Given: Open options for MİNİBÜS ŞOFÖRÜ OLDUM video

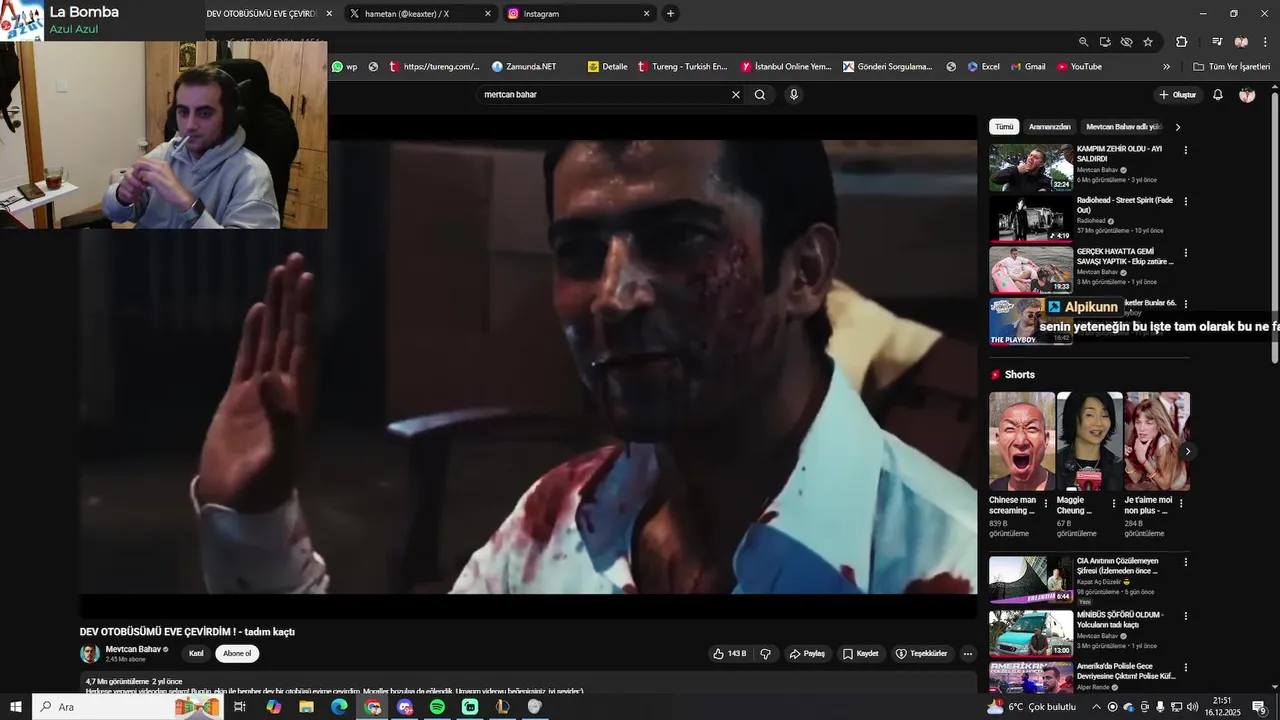Looking at the screenshot, I should 1186,616.
